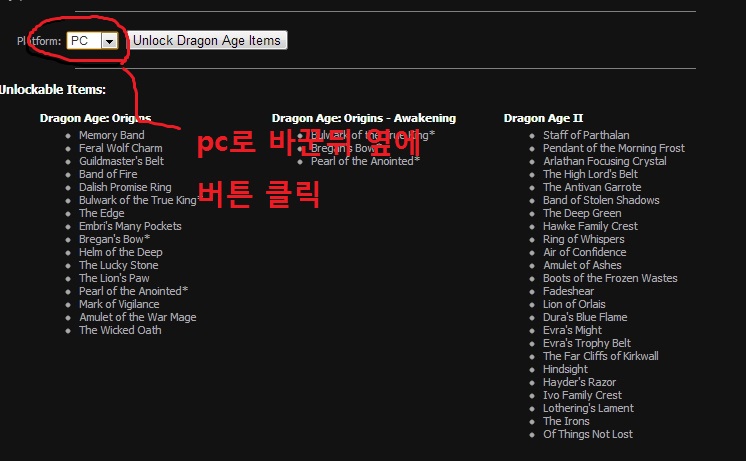This screenshot has height=461, width=746.
Task: Click 'Hawke Family Crest' entry
Action: (x=590, y=226)
